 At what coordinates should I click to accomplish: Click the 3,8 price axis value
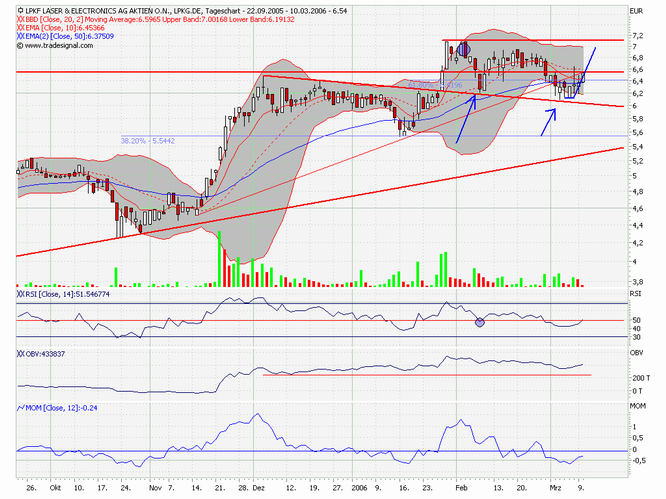coord(638,282)
